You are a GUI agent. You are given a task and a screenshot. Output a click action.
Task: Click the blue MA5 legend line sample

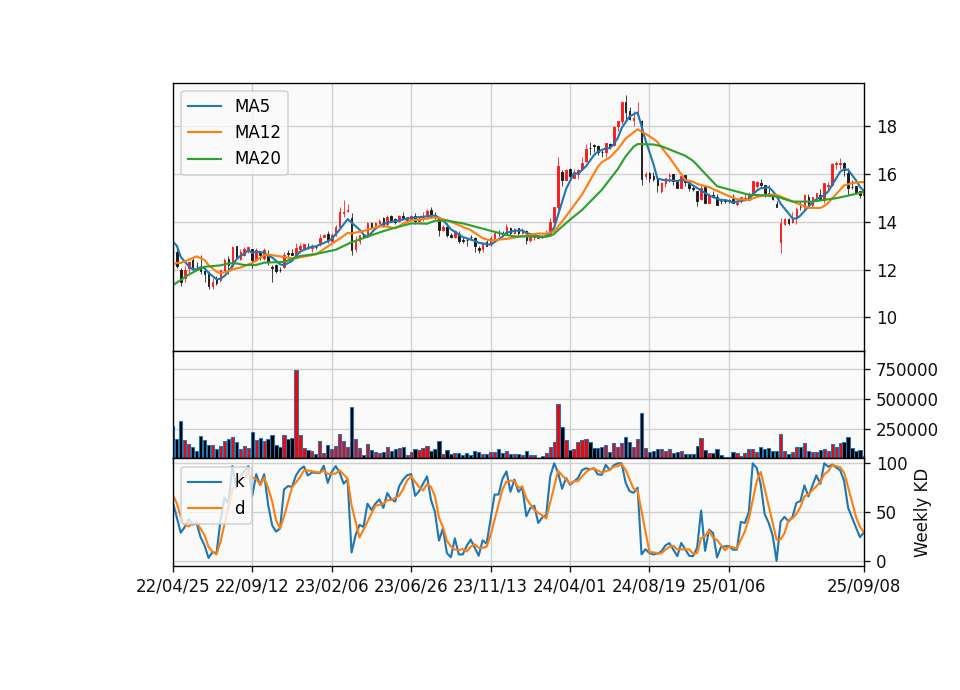204,106
